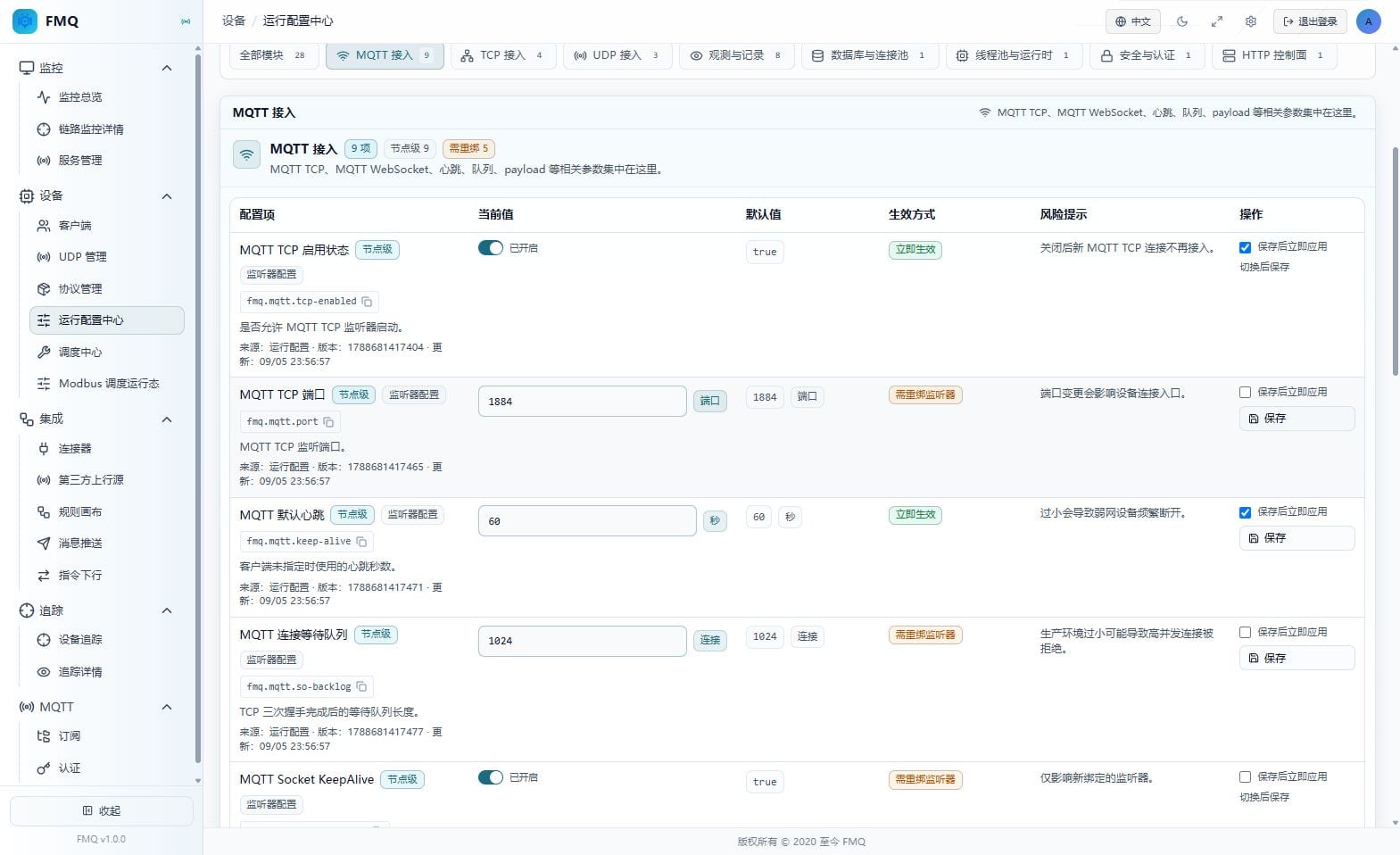Viewport: 1400px width, 855px height.
Task: Save the MQTT 默认心跳 setting
Action: pos(1296,538)
